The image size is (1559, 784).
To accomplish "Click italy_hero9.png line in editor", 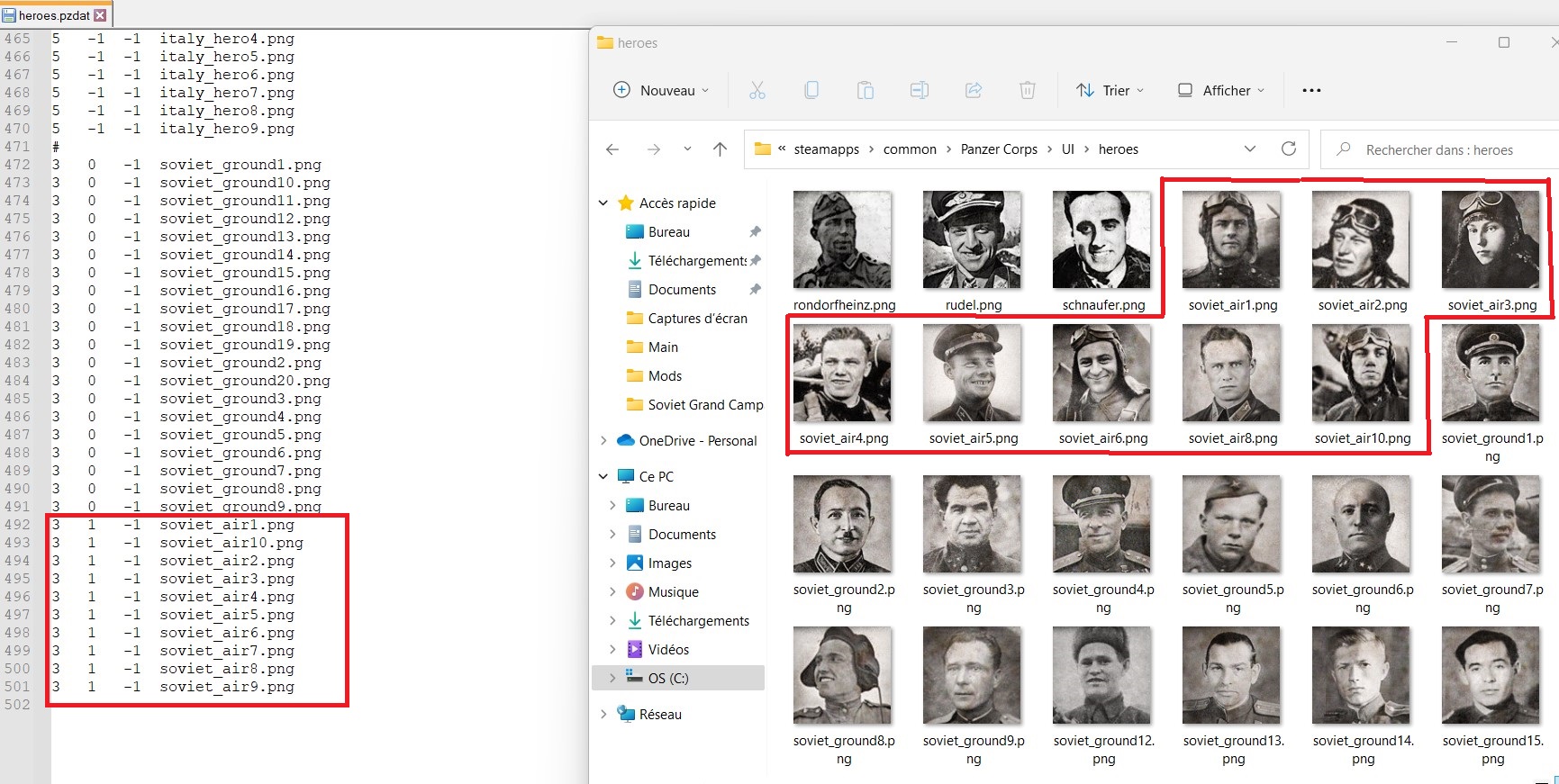I will pyautogui.click(x=227, y=129).
